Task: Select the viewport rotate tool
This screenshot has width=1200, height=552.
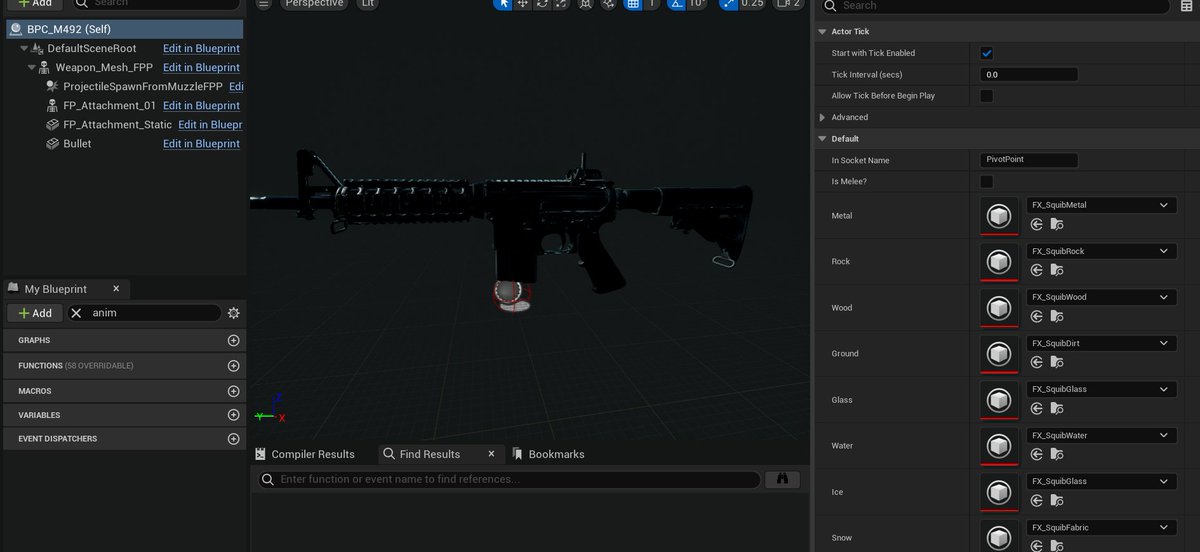Action: (542, 4)
